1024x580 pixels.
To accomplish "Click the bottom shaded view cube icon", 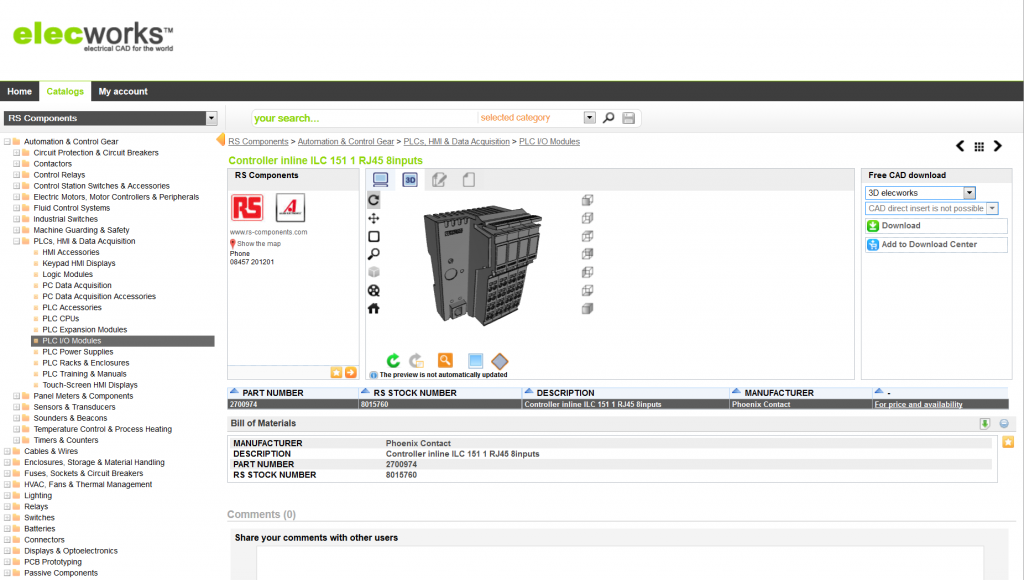I will [587, 308].
